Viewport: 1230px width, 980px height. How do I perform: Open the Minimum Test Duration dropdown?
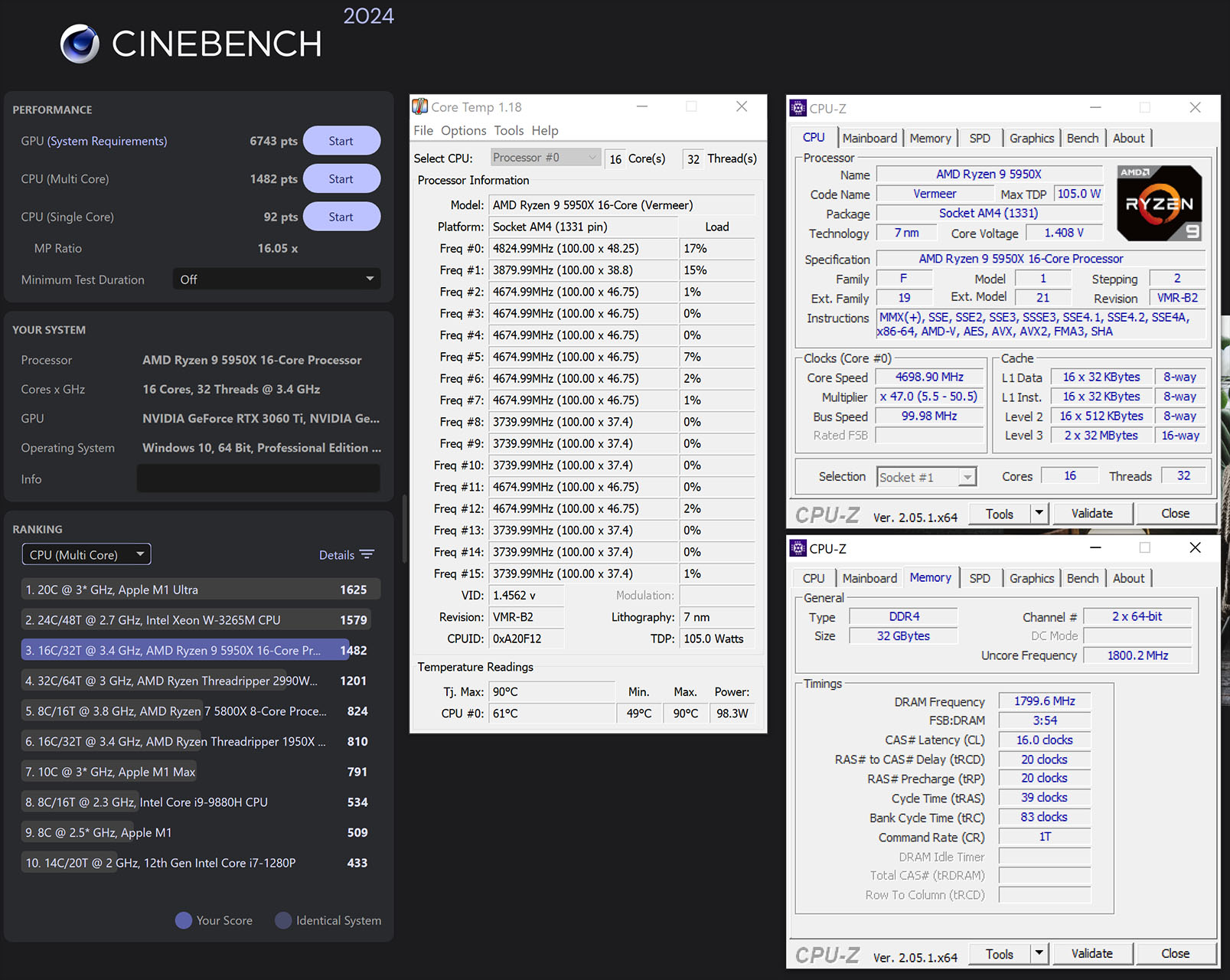click(x=276, y=279)
